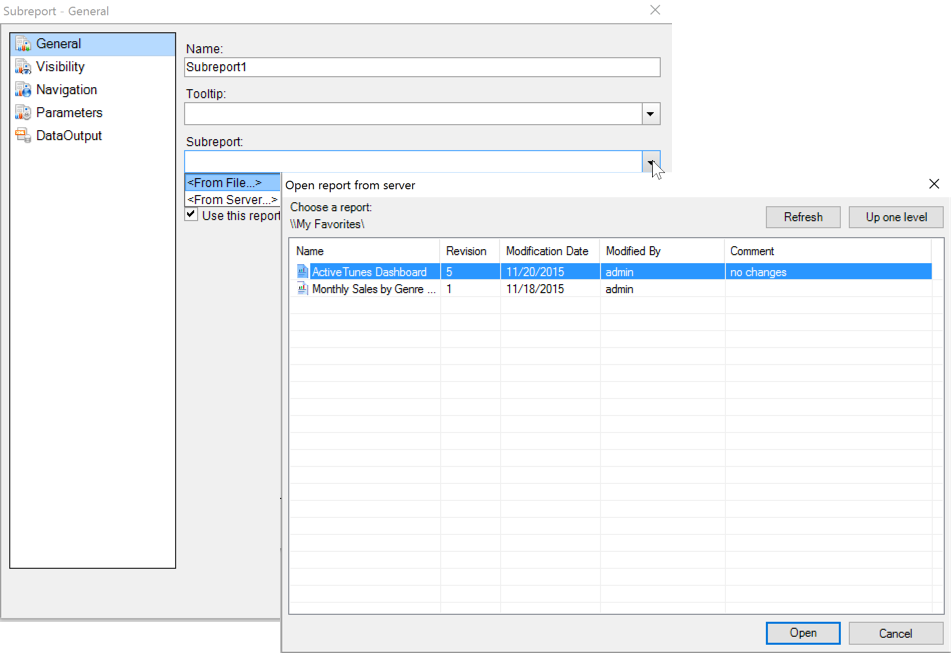Click the Navigation page icon
This screenshot has width=952, height=653.
[x=23, y=90]
